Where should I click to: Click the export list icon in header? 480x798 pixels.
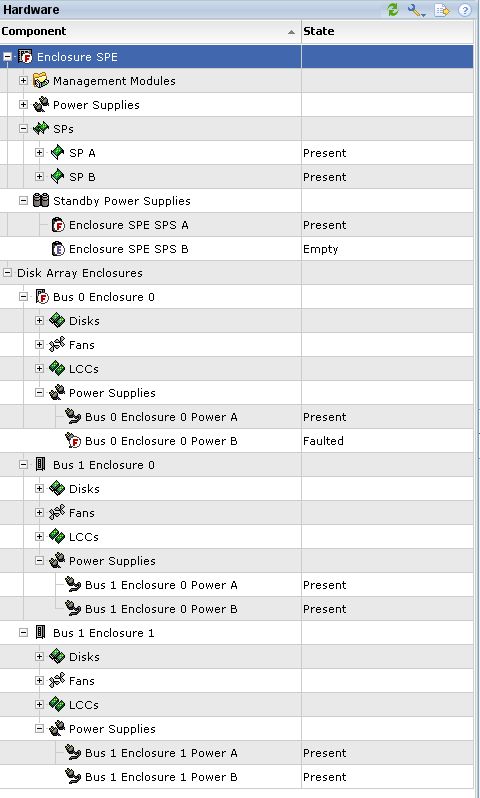tap(441, 10)
